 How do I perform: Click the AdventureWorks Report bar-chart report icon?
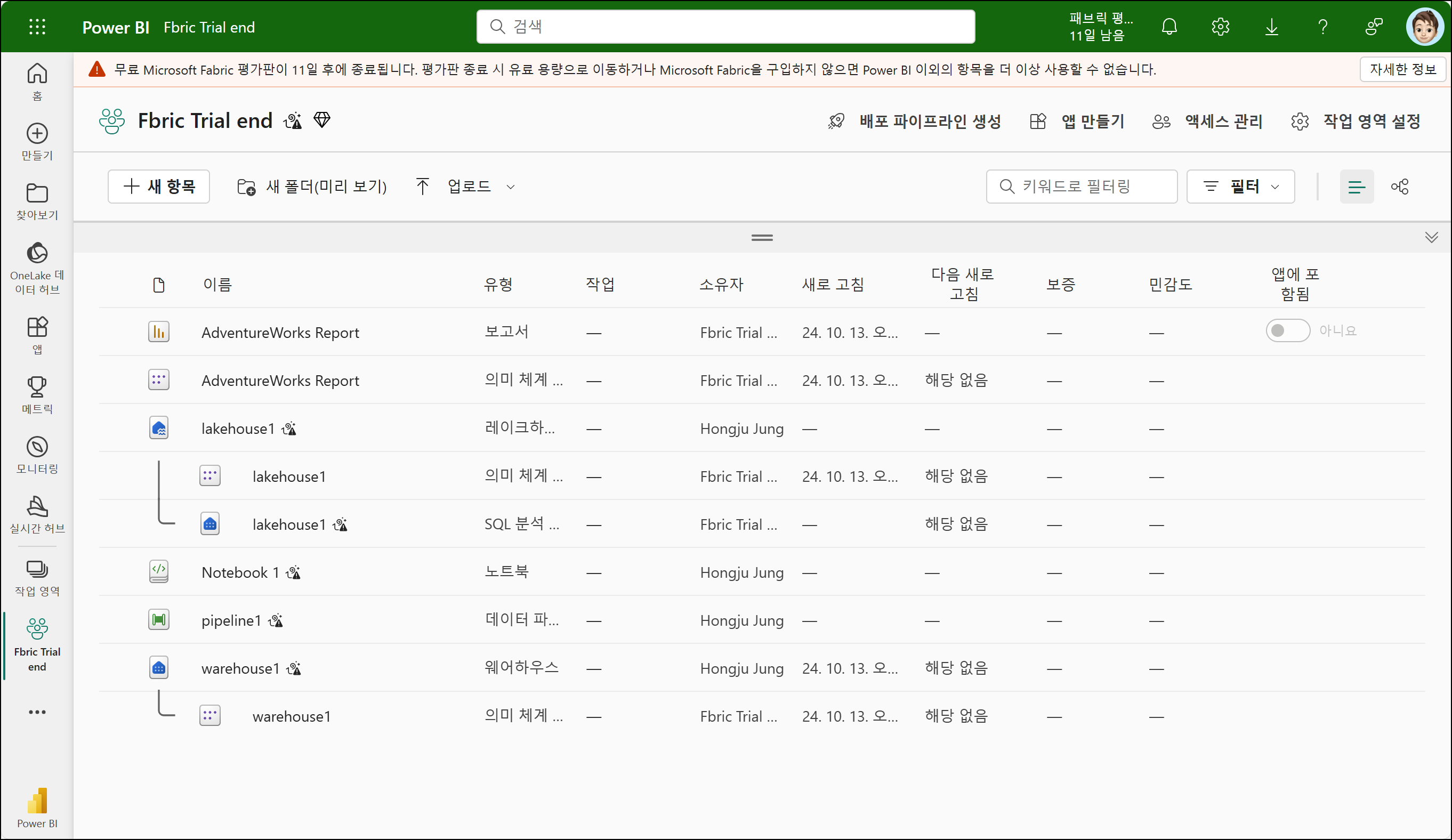click(158, 333)
